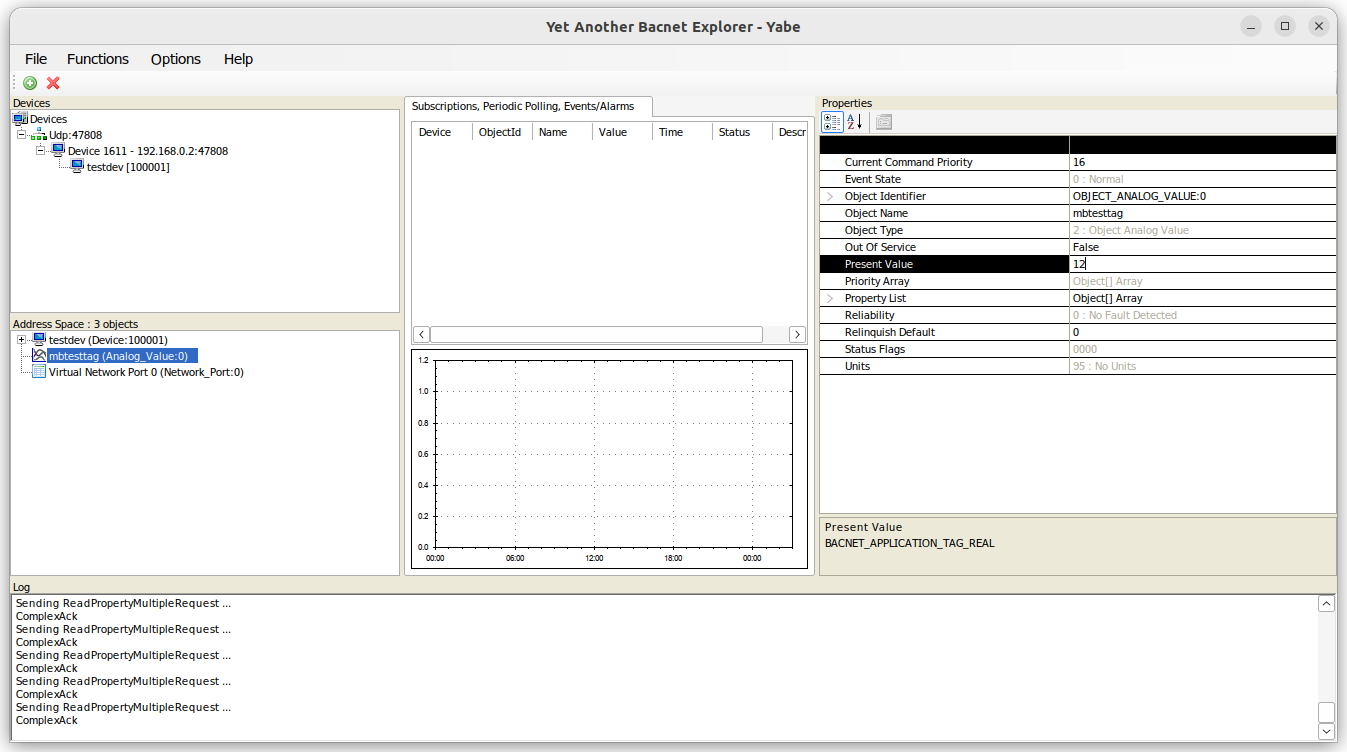Collapse the Device 1611 tree node
The width and height of the screenshot is (1347, 752).
pyautogui.click(x=40, y=151)
